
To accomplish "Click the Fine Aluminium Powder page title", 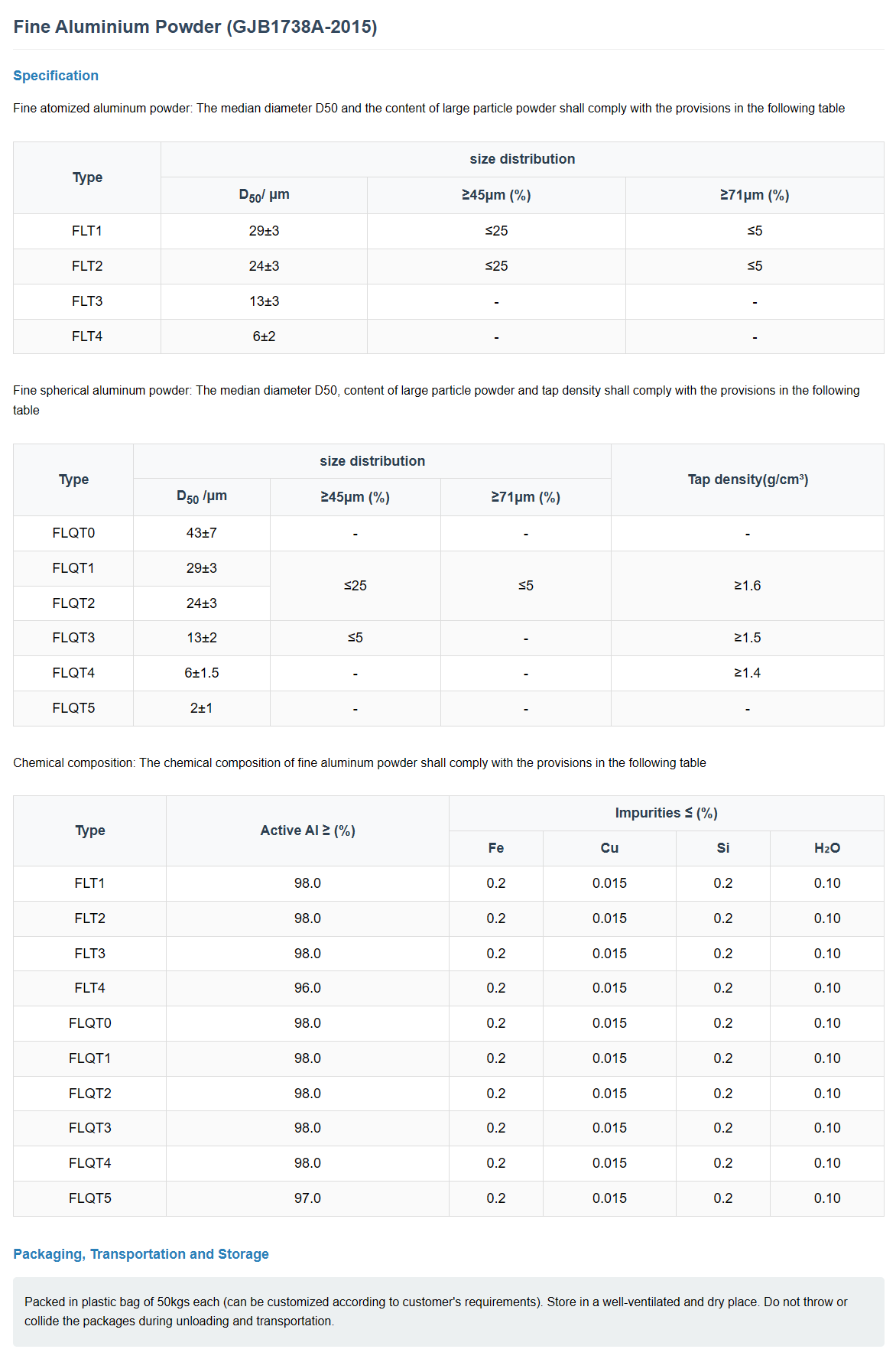I will 195,27.
